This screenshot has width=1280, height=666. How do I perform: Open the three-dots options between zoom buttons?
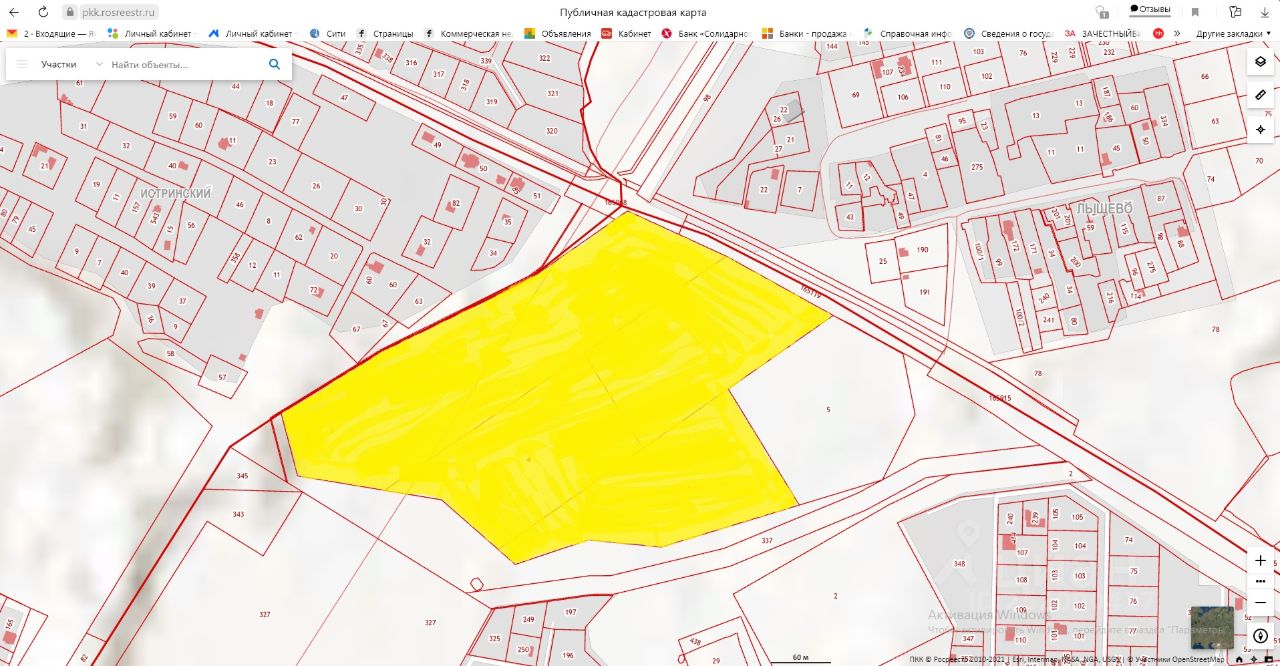click(x=1260, y=581)
